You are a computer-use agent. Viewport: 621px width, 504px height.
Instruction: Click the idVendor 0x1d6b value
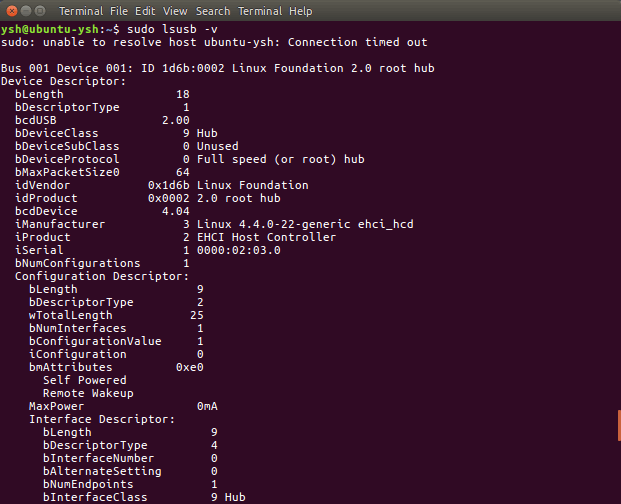tap(168, 185)
